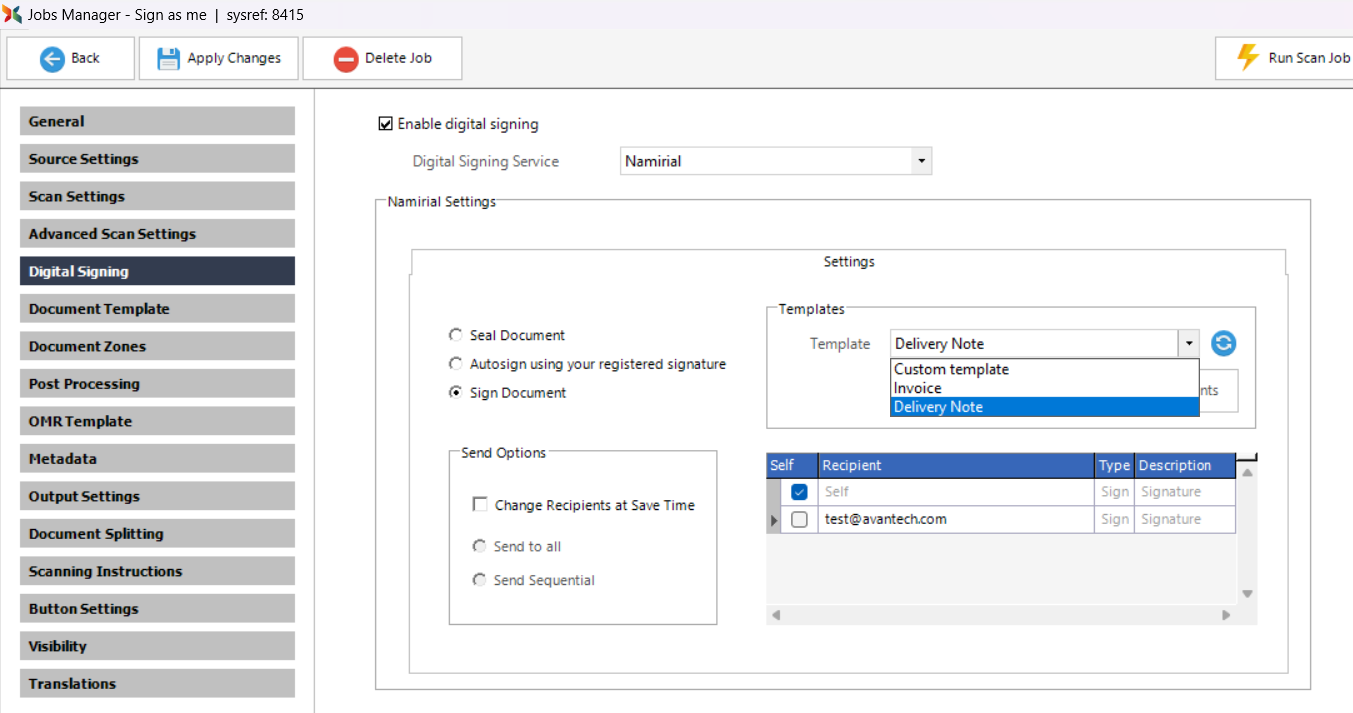
Task: Select the Seal Document option
Action: click(456, 335)
